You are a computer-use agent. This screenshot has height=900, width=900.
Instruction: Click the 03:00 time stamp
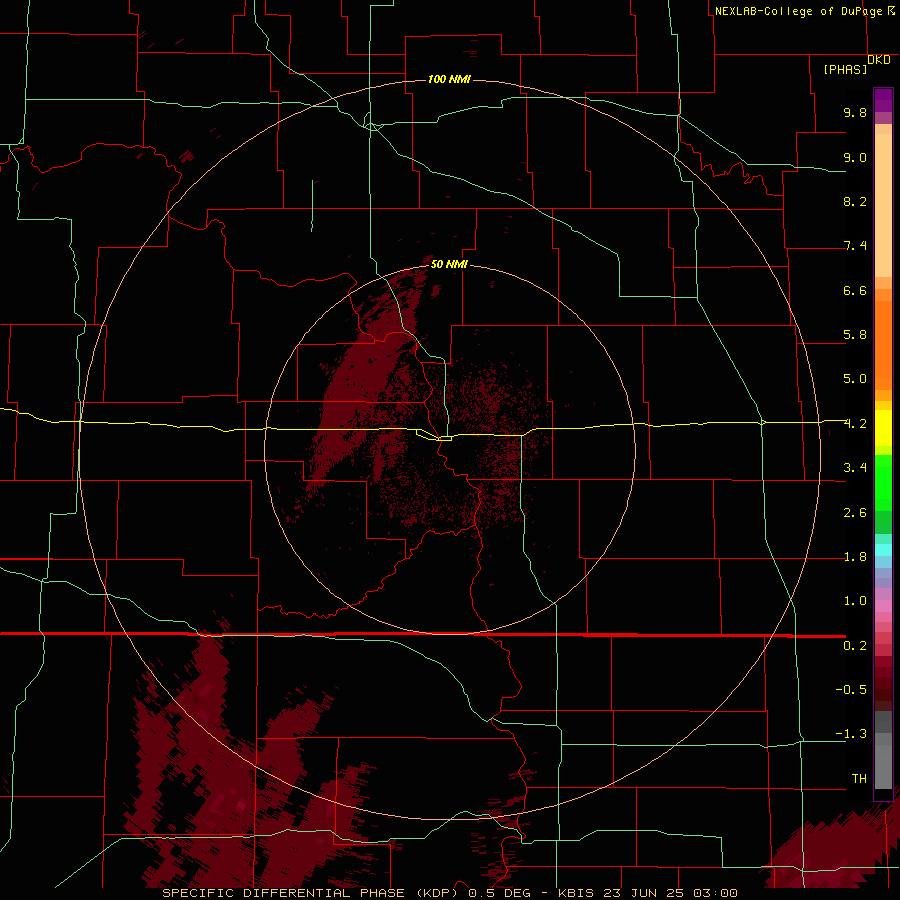click(x=715, y=893)
